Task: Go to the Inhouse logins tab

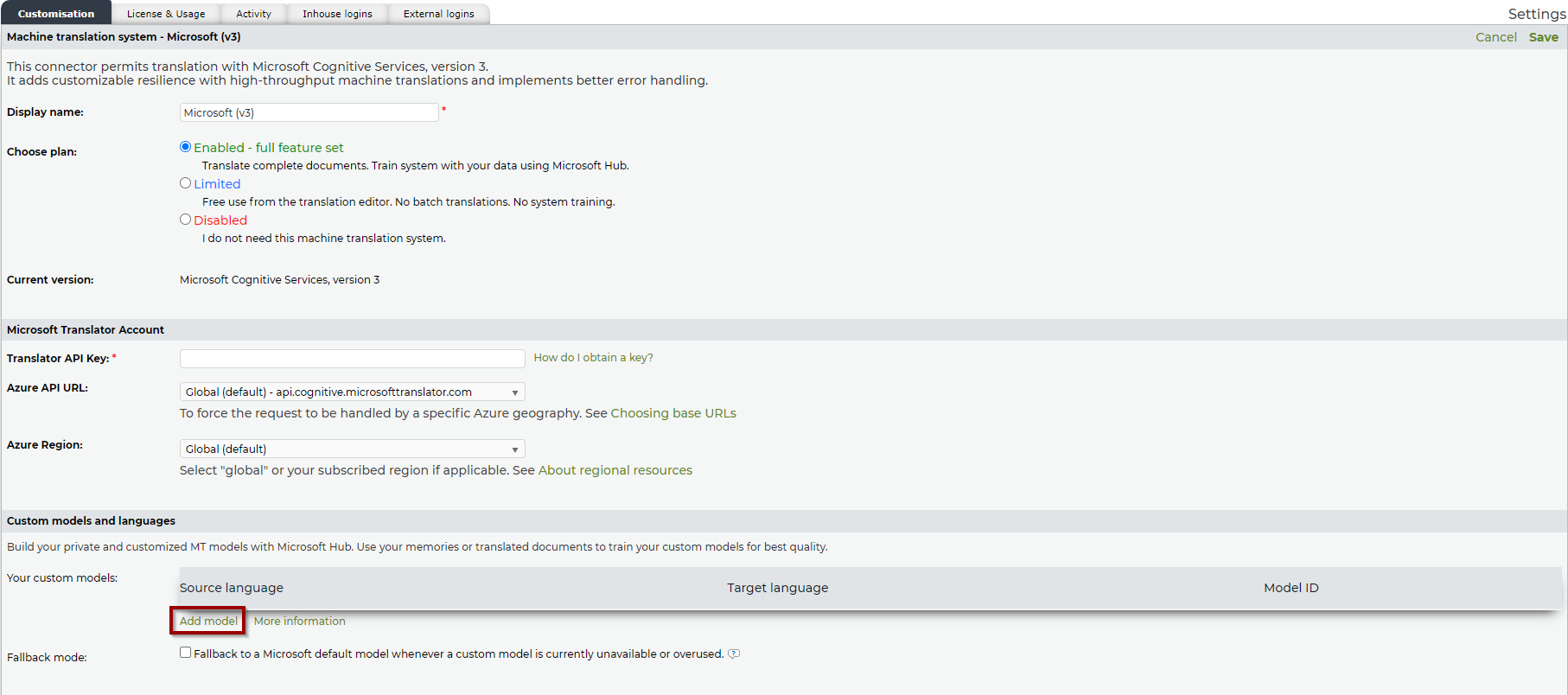Action: click(x=337, y=14)
